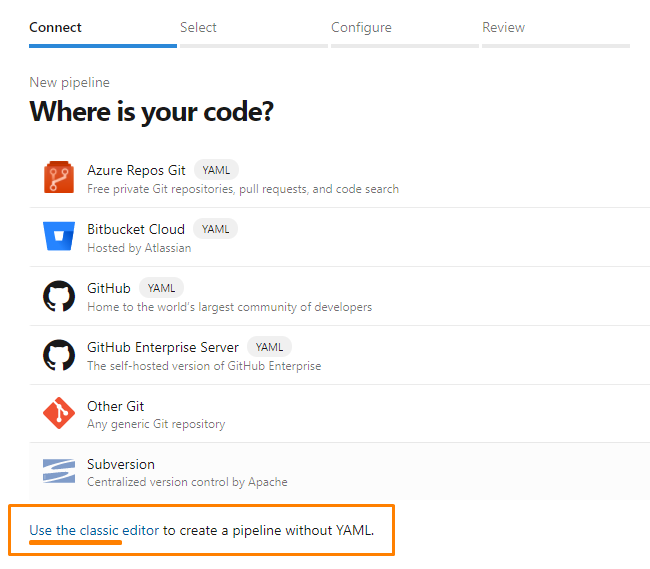Click the Bitbucket Cloud bucket icon
The width and height of the screenshot is (650, 569).
pos(59,236)
